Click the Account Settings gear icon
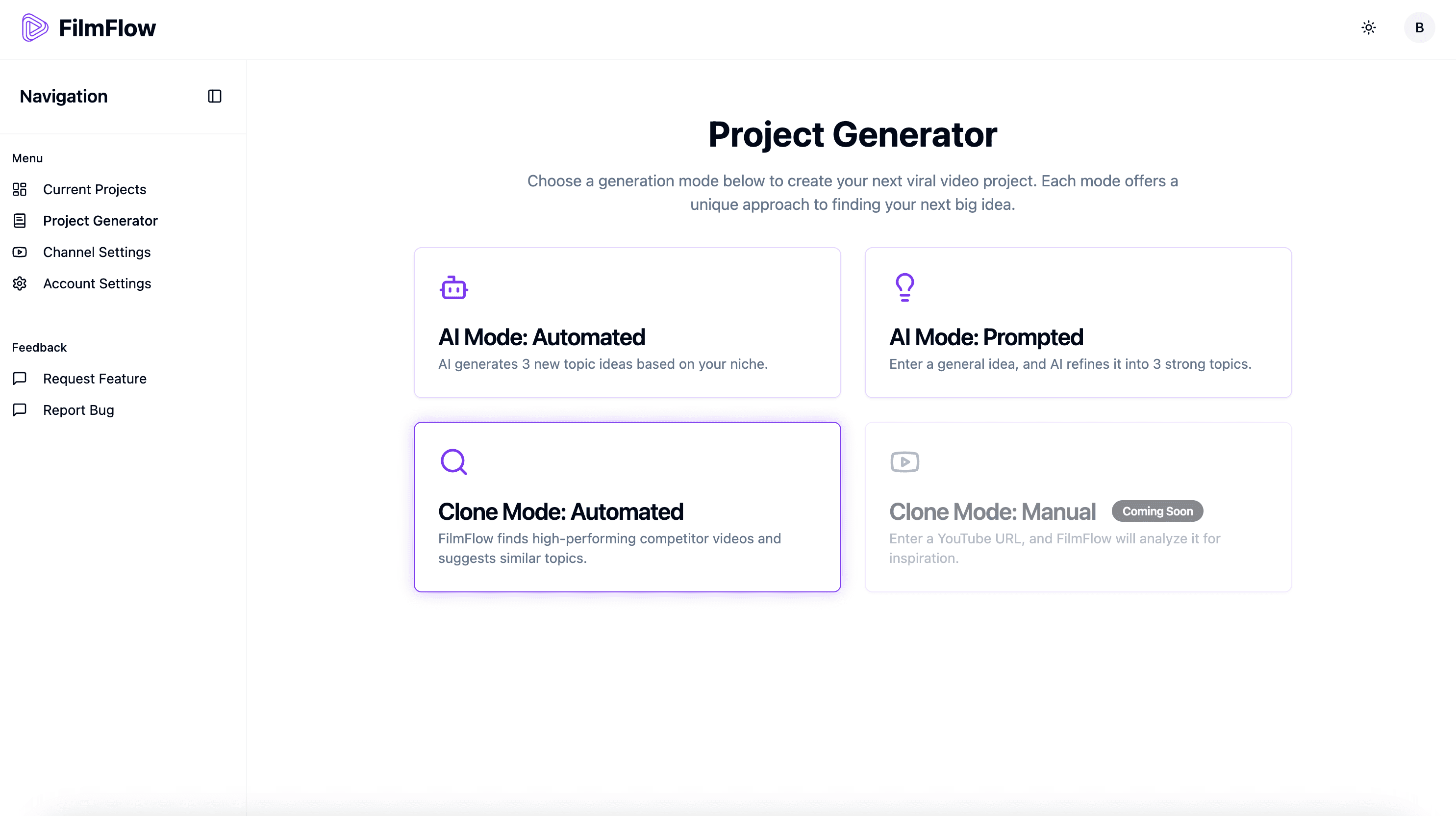The width and height of the screenshot is (1456, 816). (20, 283)
